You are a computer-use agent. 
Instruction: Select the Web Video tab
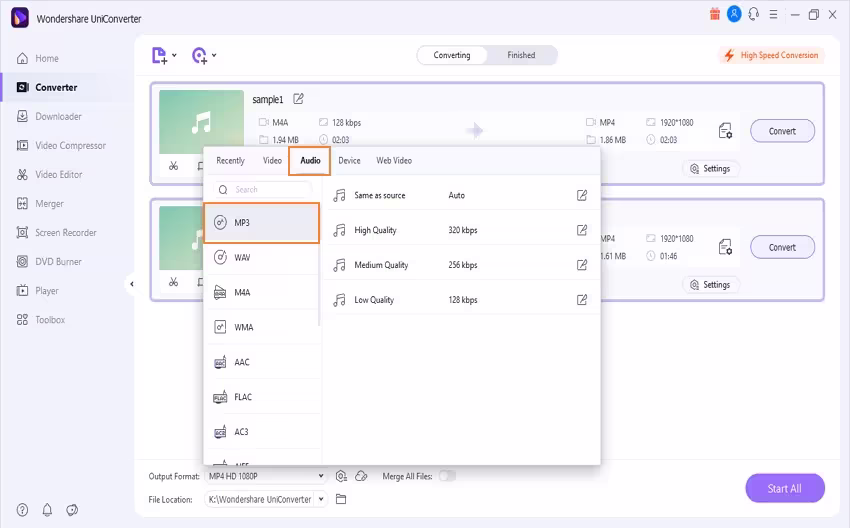[x=394, y=160]
